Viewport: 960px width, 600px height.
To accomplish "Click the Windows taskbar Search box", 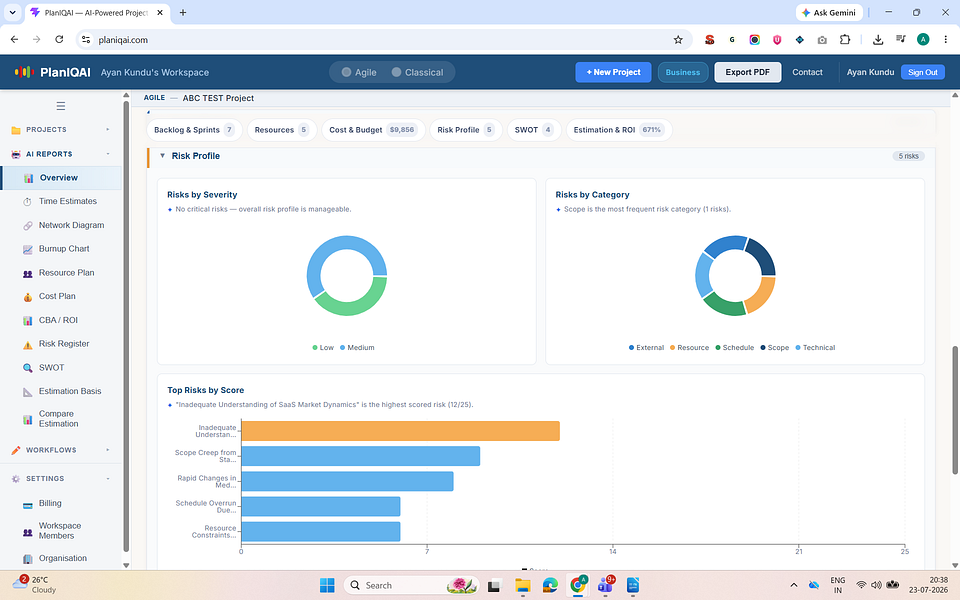I will click(x=411, y=585).
